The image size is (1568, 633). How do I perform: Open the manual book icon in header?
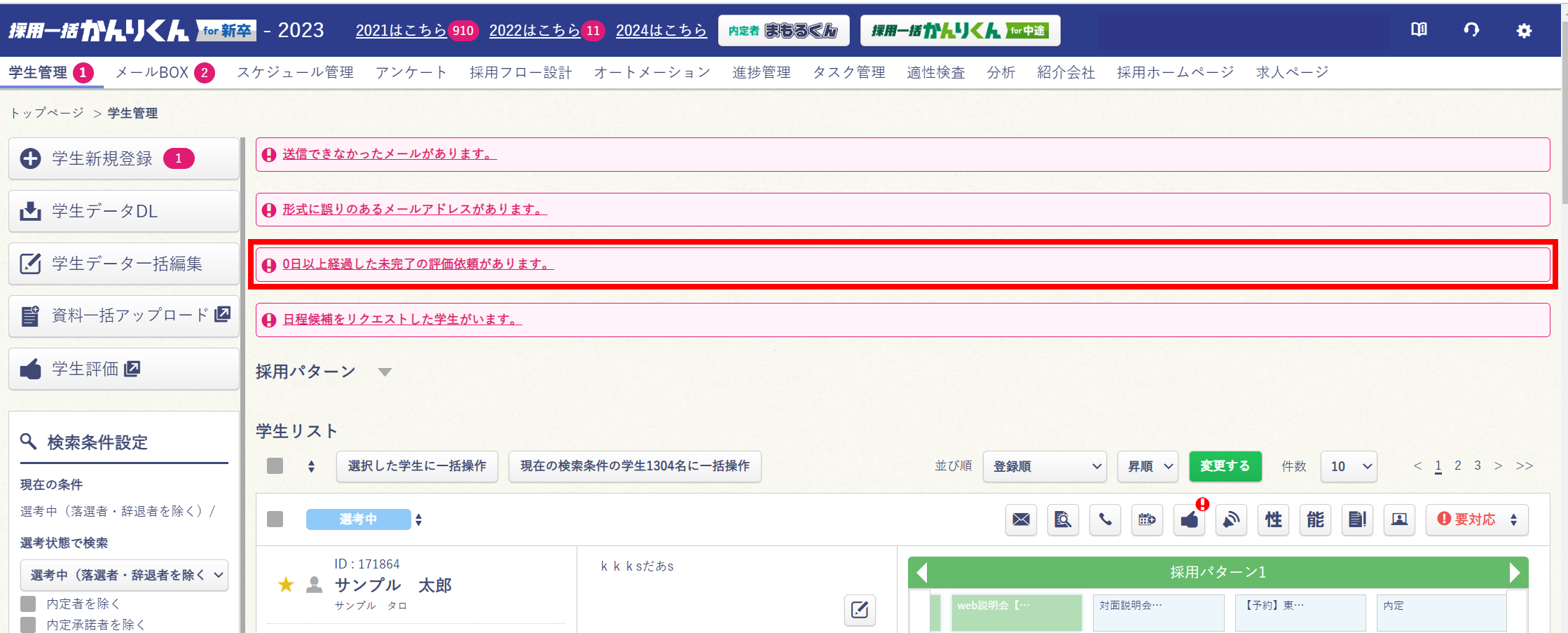1419,30
